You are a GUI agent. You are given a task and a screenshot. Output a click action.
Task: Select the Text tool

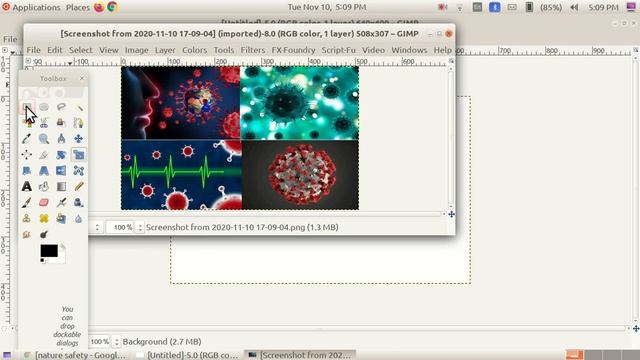click(27, 187)
